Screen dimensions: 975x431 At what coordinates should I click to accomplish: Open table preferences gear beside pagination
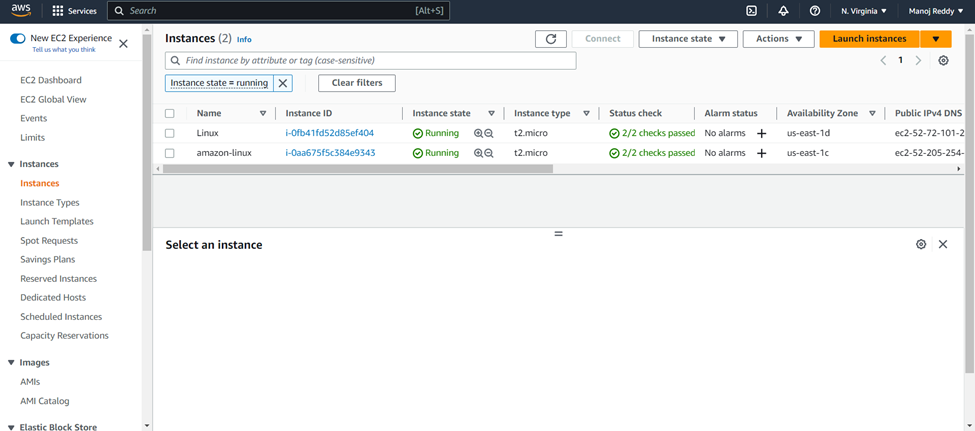[x=943, y=60]
